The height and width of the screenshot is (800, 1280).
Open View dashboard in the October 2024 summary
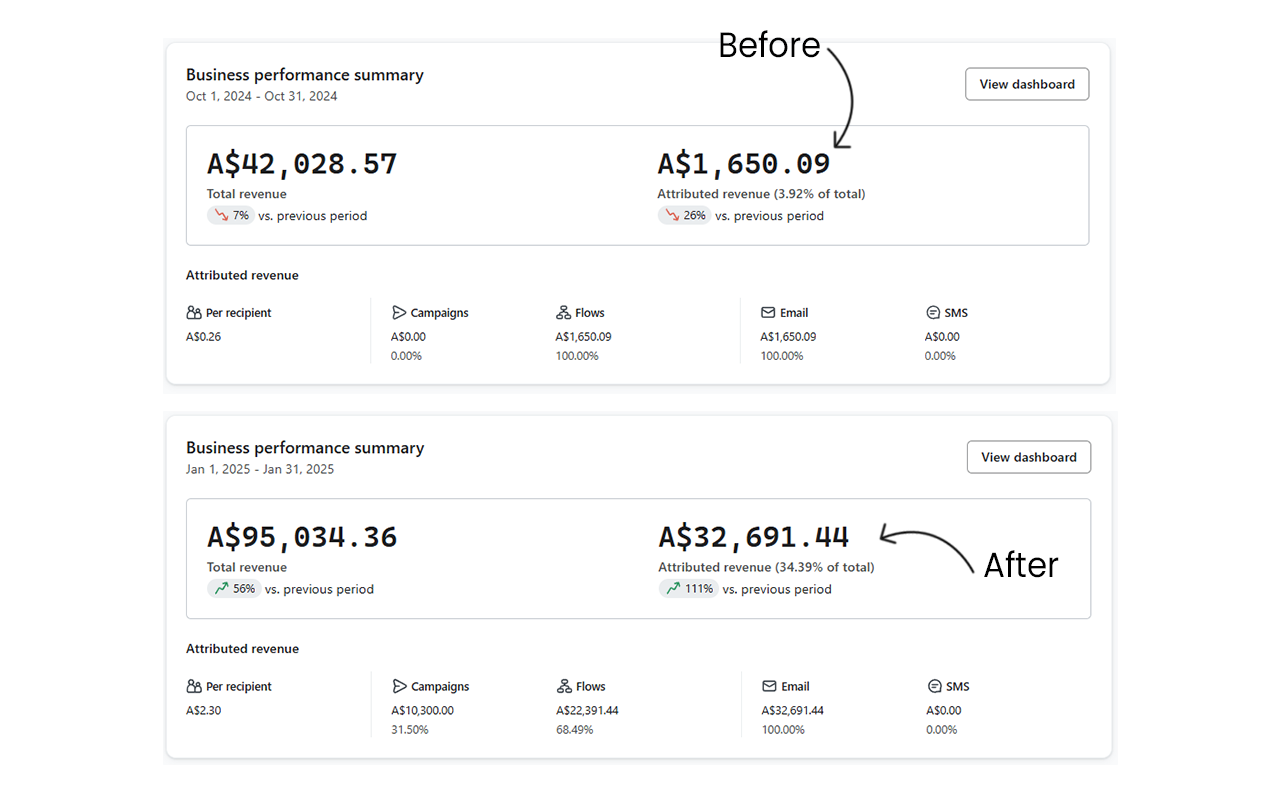pos(1026,84)
